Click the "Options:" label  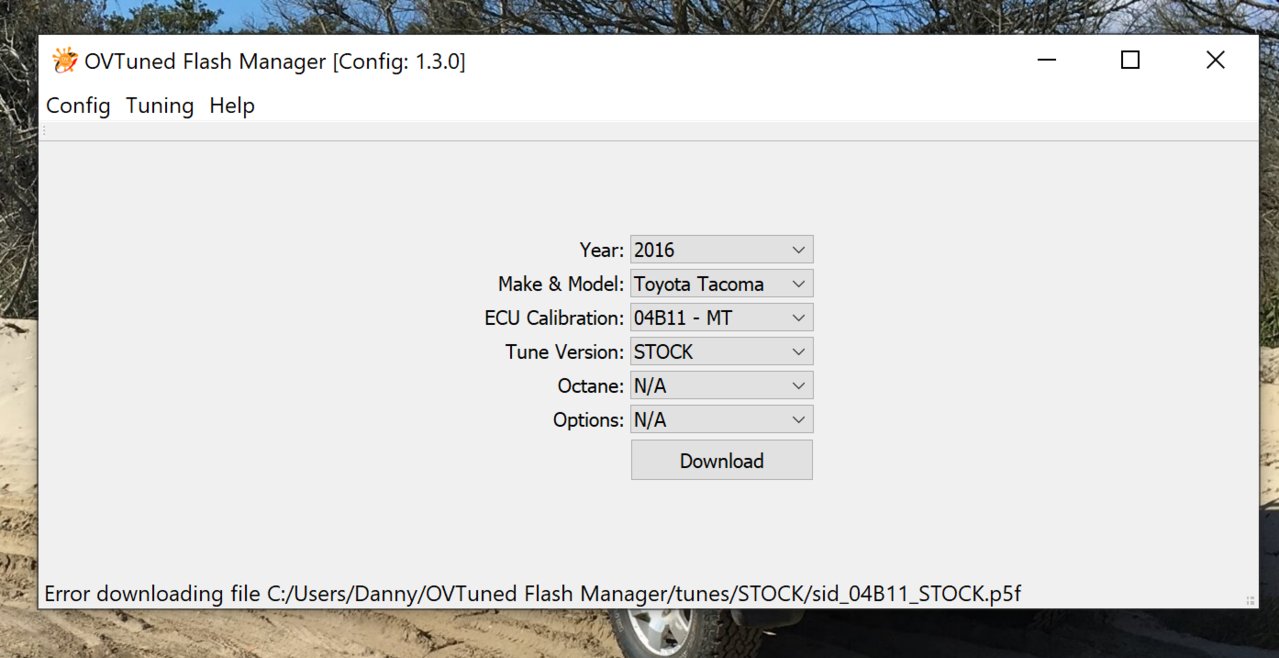[x=589, y=420]
